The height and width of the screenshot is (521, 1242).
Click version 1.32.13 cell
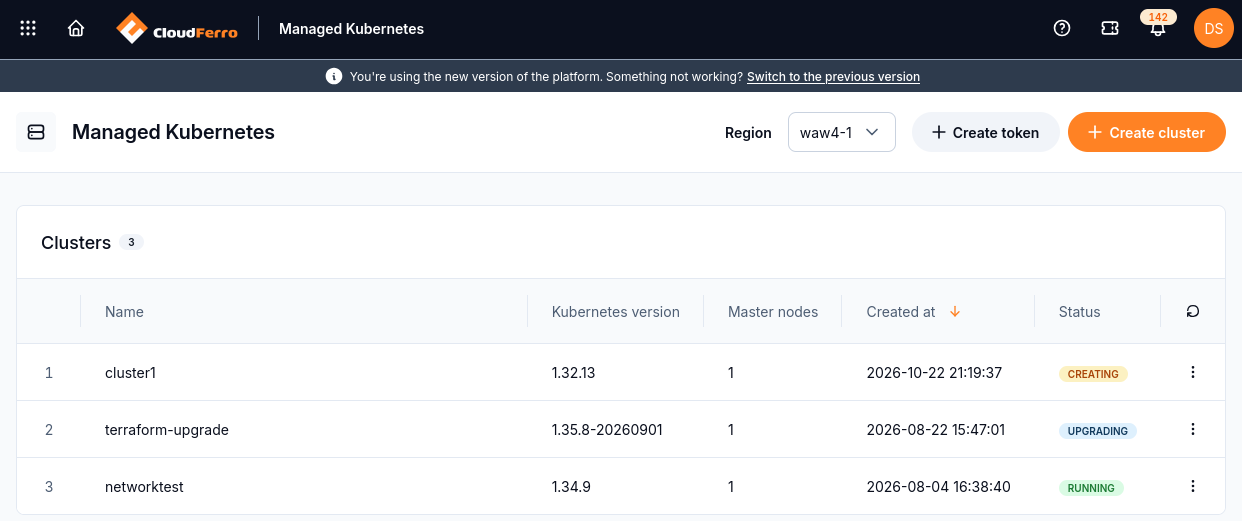[573, 372]
